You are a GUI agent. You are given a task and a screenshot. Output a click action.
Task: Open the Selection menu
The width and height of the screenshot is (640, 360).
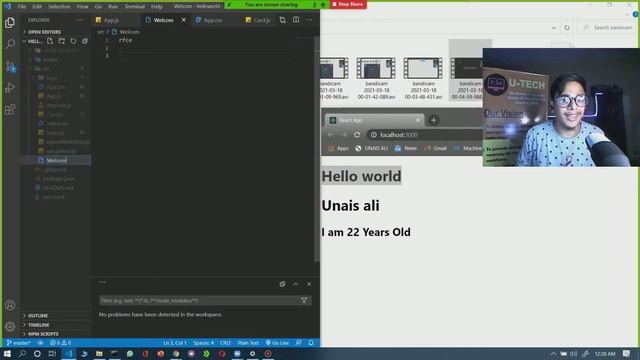(59, 7)
